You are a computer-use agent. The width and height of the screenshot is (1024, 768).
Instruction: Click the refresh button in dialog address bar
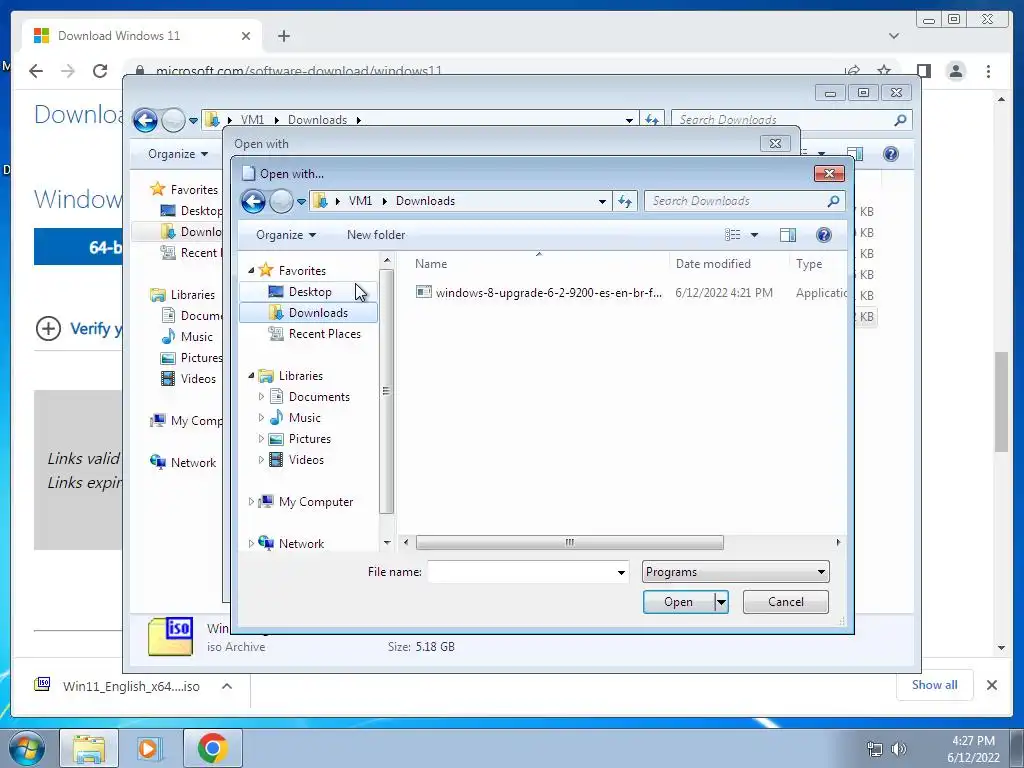[625, 202]
